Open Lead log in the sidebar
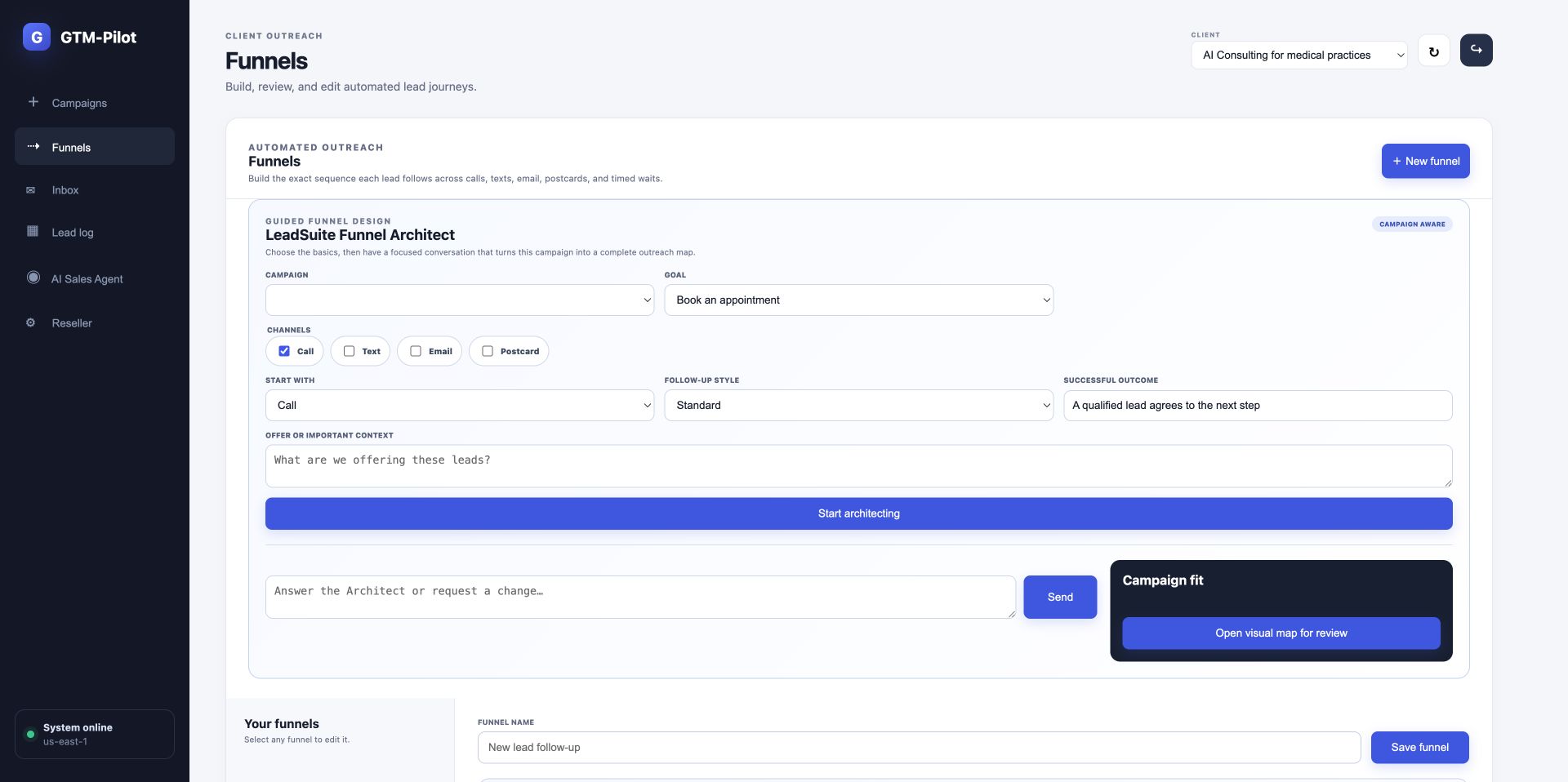The image size is (1568, 782). pos(95,233)
